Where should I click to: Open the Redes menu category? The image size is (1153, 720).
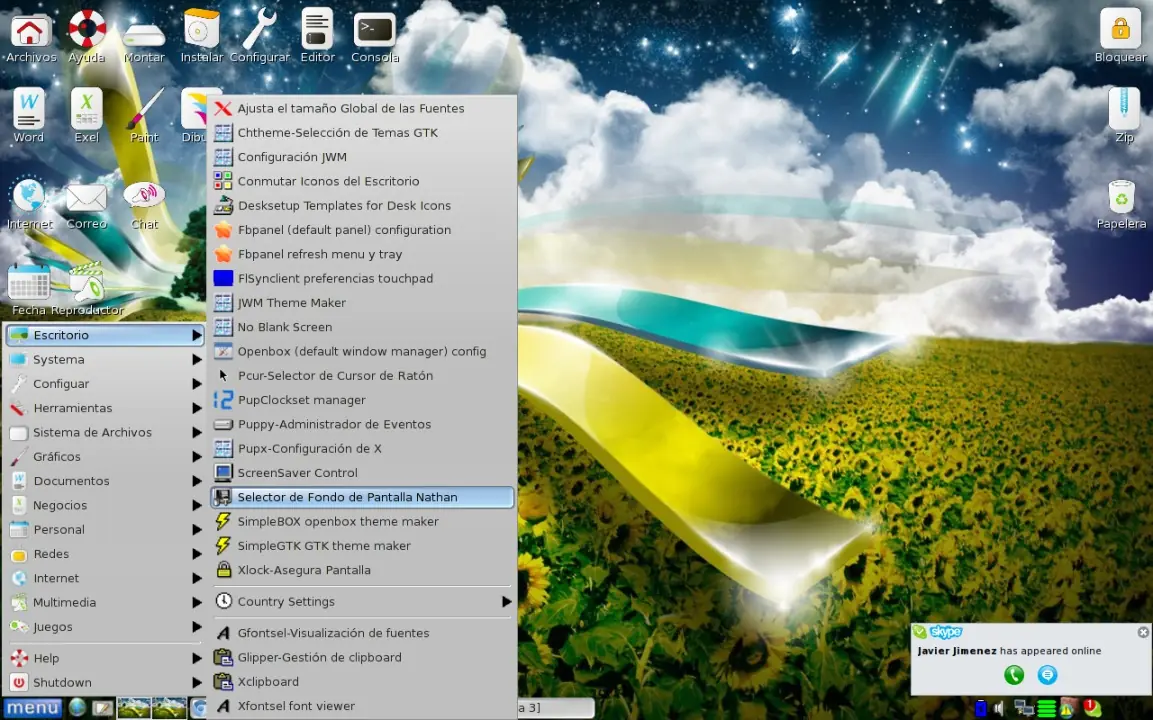click(x=104, y=553)
